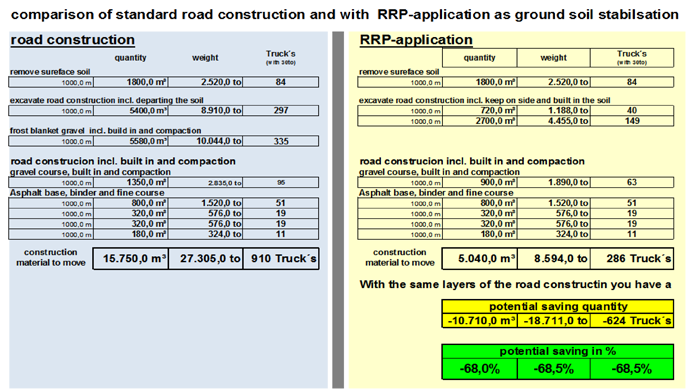This screenshot has height=392, width=697.
Task: Select the 5.040,0 m³ RRP total cell
Action: pyautogui.click(x=480, y=259)
